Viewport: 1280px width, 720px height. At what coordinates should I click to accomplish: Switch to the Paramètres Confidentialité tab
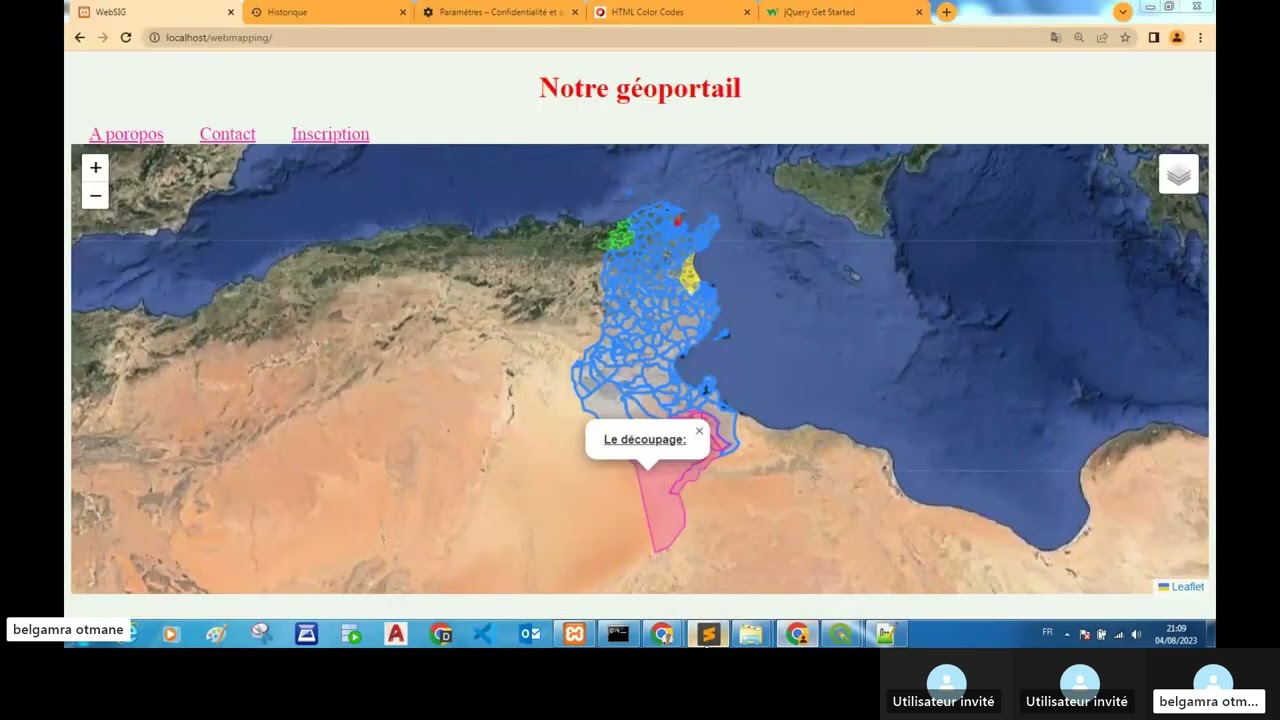pyautogui.click(x=500, y=12)
